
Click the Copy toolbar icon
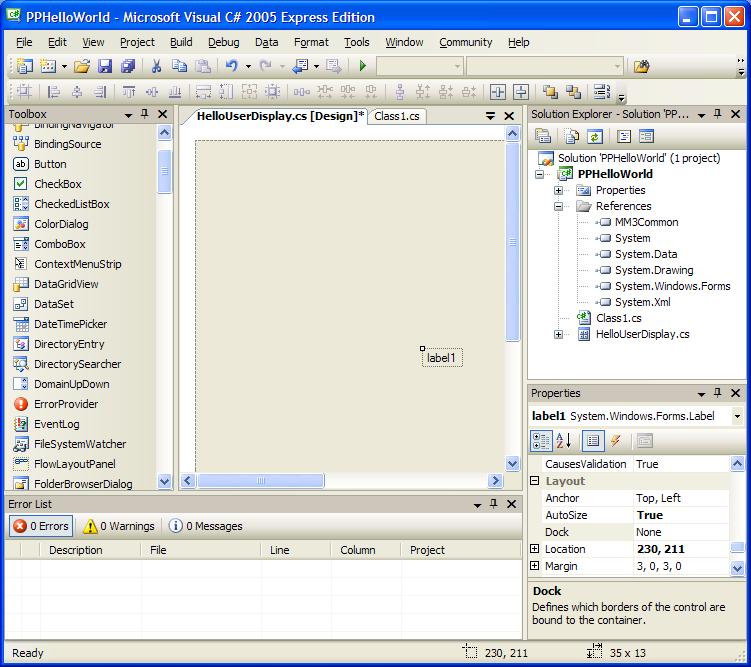(180, 66)
